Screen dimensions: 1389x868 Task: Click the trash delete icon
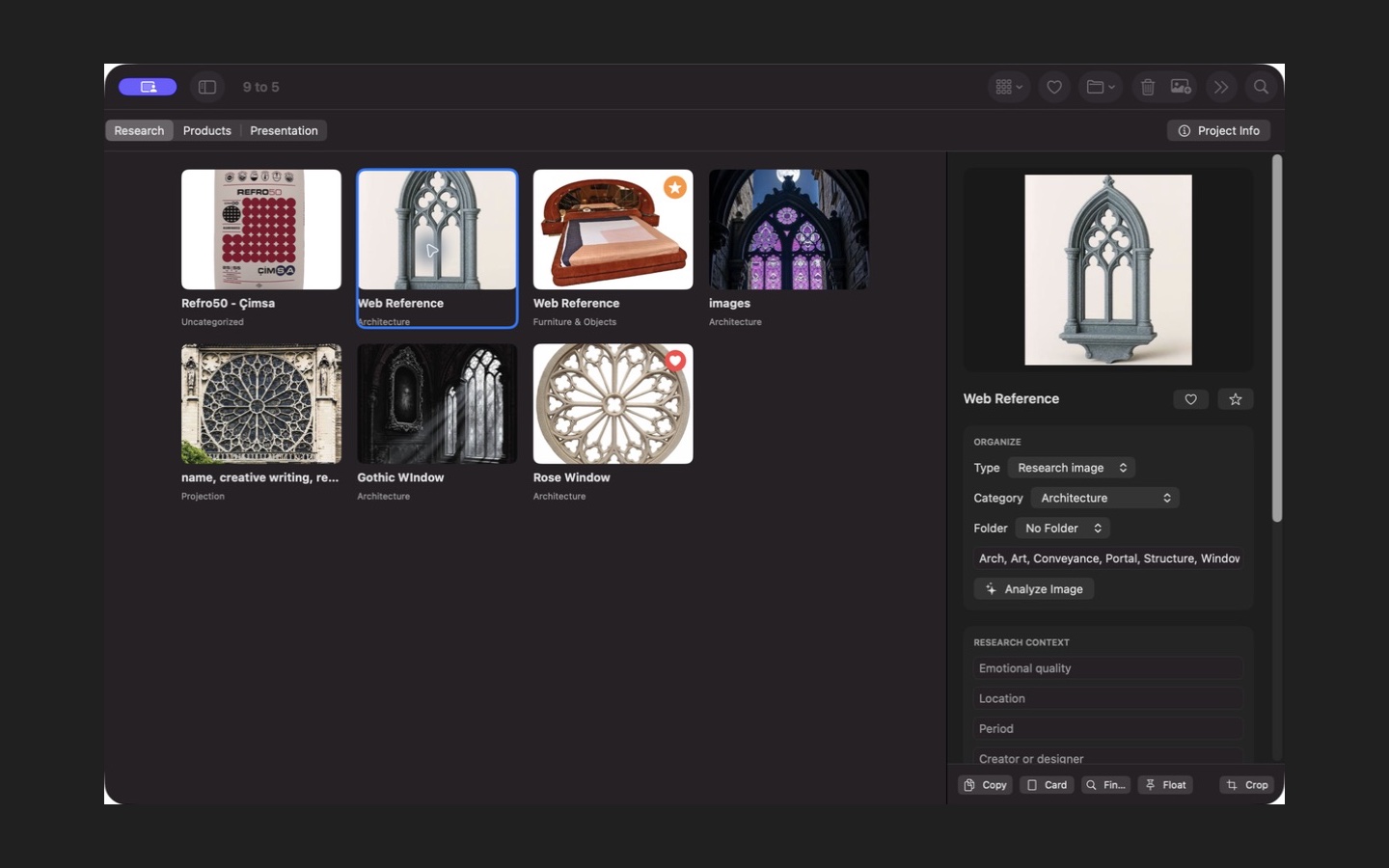[x=1148, y=87]
